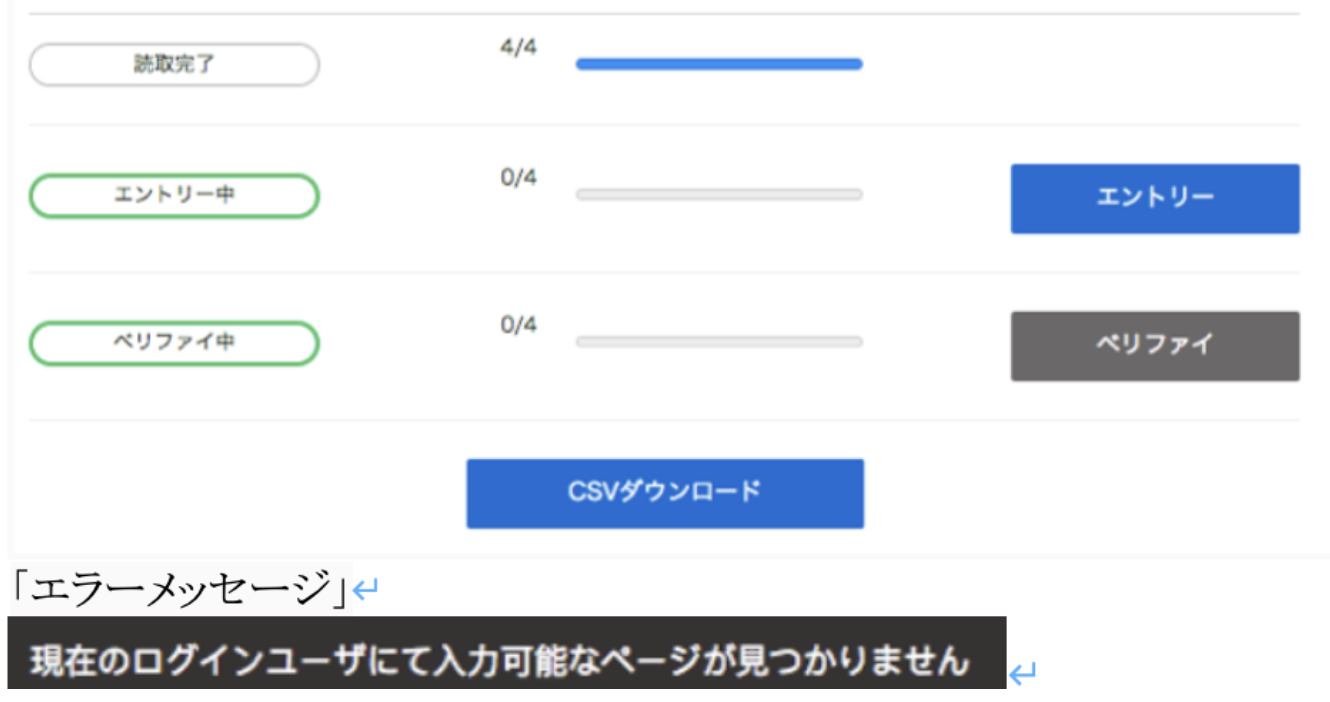Image resolution: width=1330 pixels, height=702 pixels.
Task: Click the 0/4 count beside エントリー中
Action: pyautogui.click(x=518, y=178)
